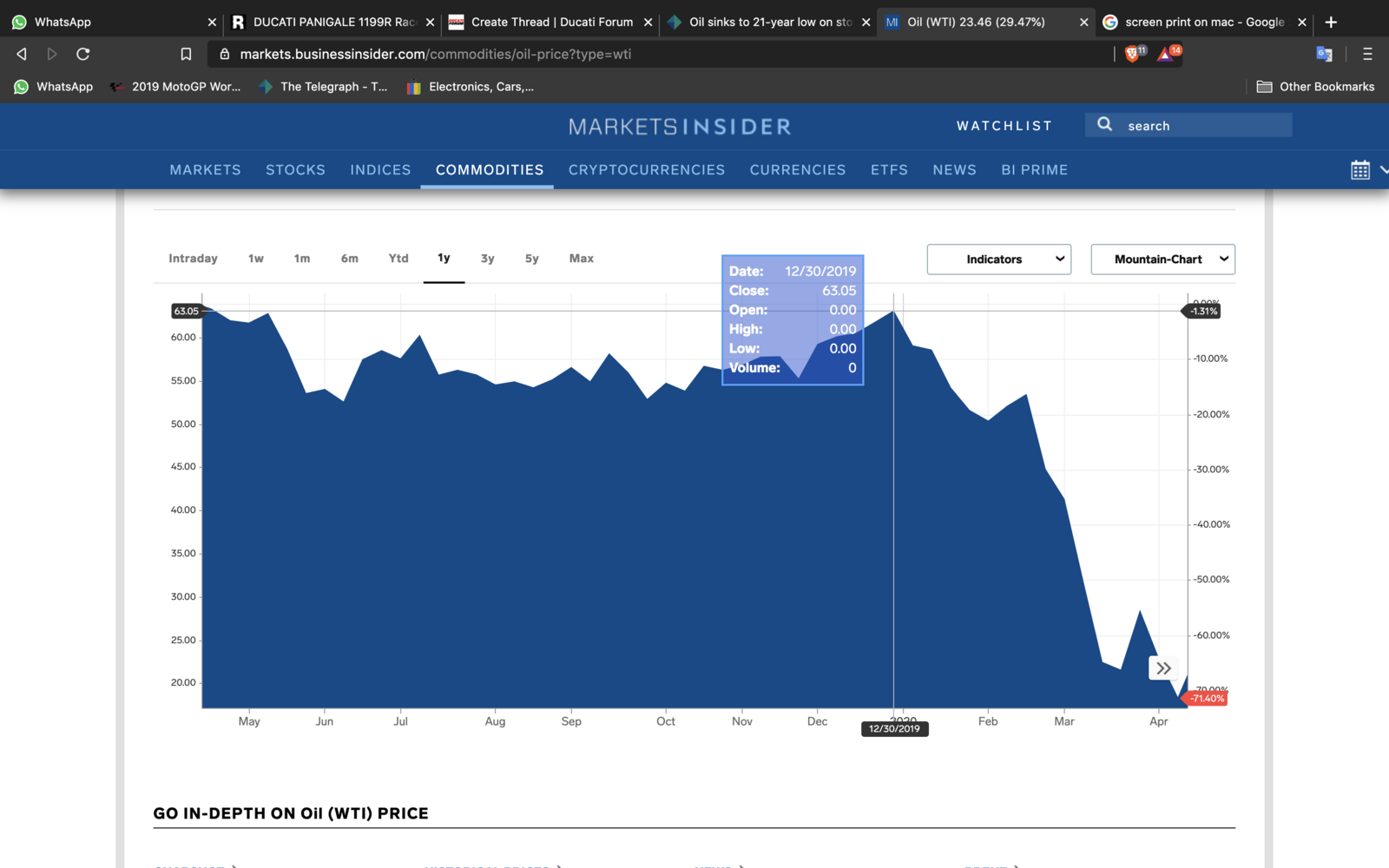This screenshot has height=868, width=1389.
Task: Click the Brave rewards triangle icon
Action: 1166,54
